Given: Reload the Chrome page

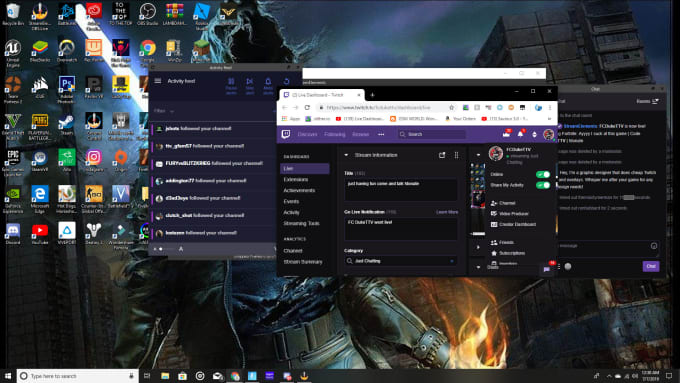Looking at the screenshot, I should [307, 108].
